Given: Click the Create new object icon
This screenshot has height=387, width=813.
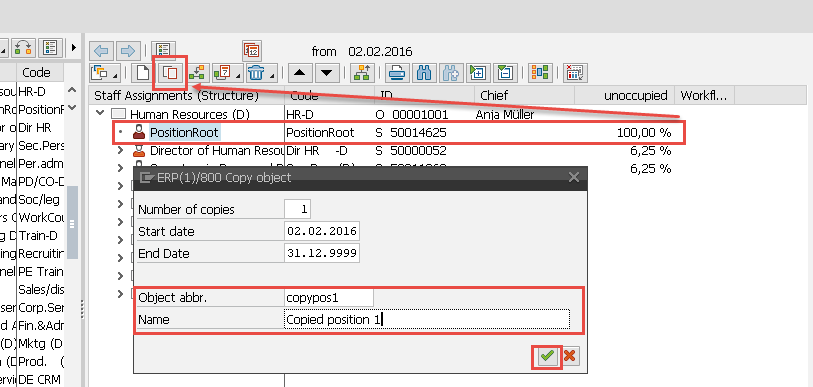Looking at the screenshot, I should point(142,73).
